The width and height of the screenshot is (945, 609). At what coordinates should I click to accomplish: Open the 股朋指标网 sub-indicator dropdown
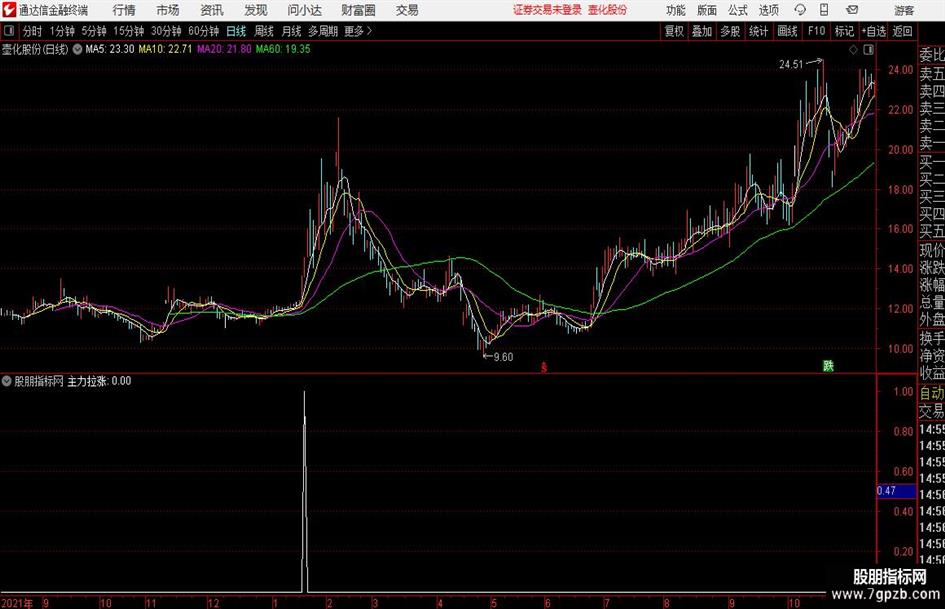tap(6, 381)
